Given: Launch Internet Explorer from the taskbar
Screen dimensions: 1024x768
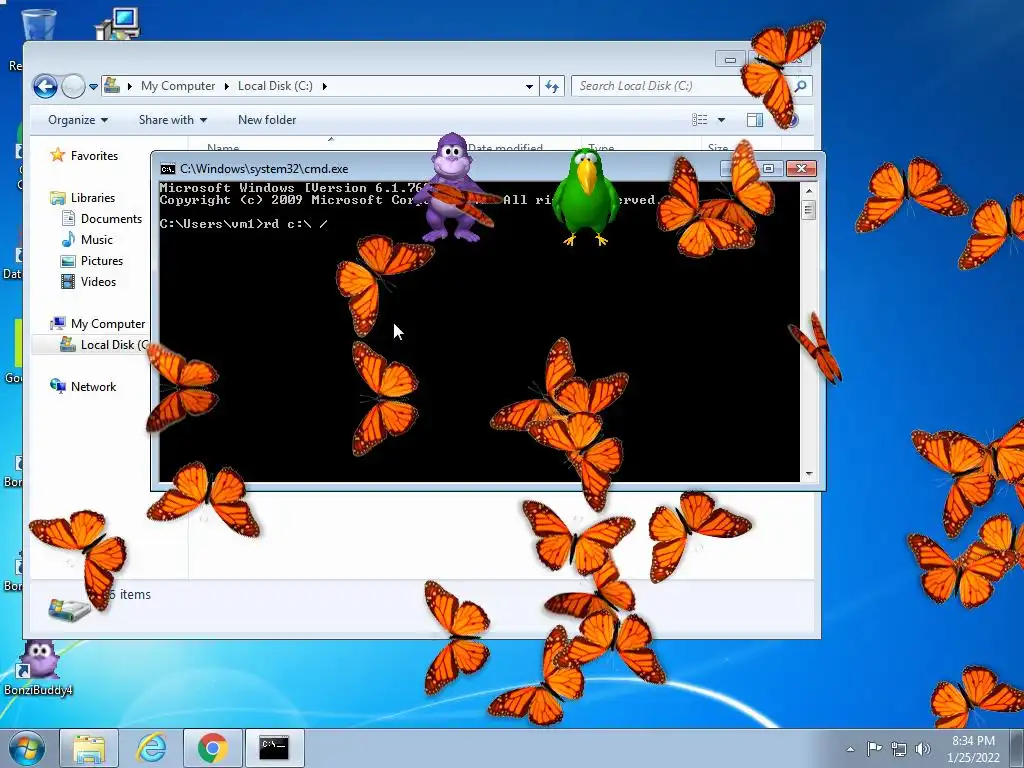Looking at the screenshot, I should tap(151, 748).
